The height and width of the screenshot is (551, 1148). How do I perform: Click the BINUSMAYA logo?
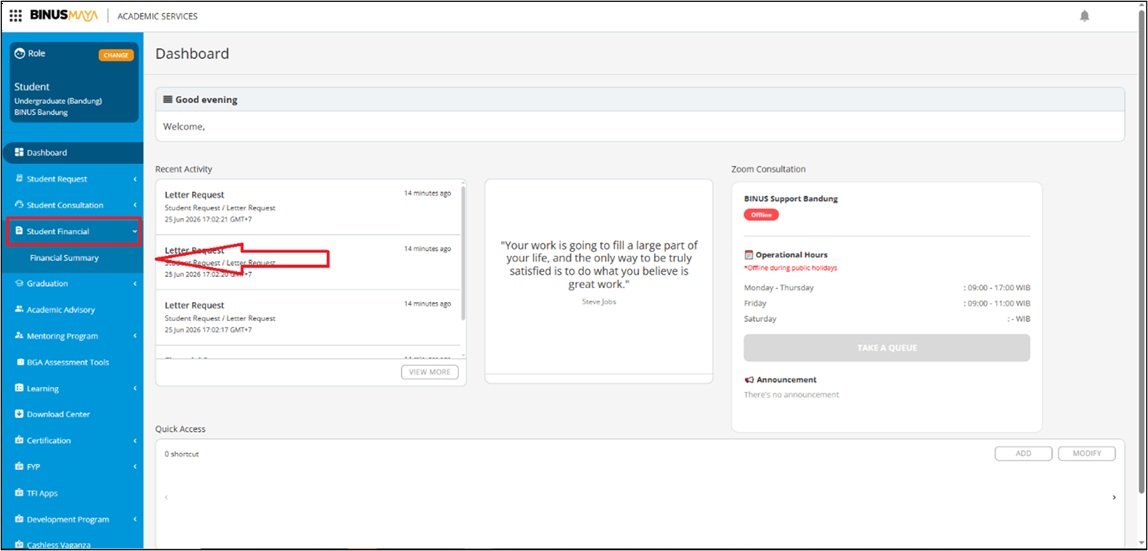tap(64, 15)
